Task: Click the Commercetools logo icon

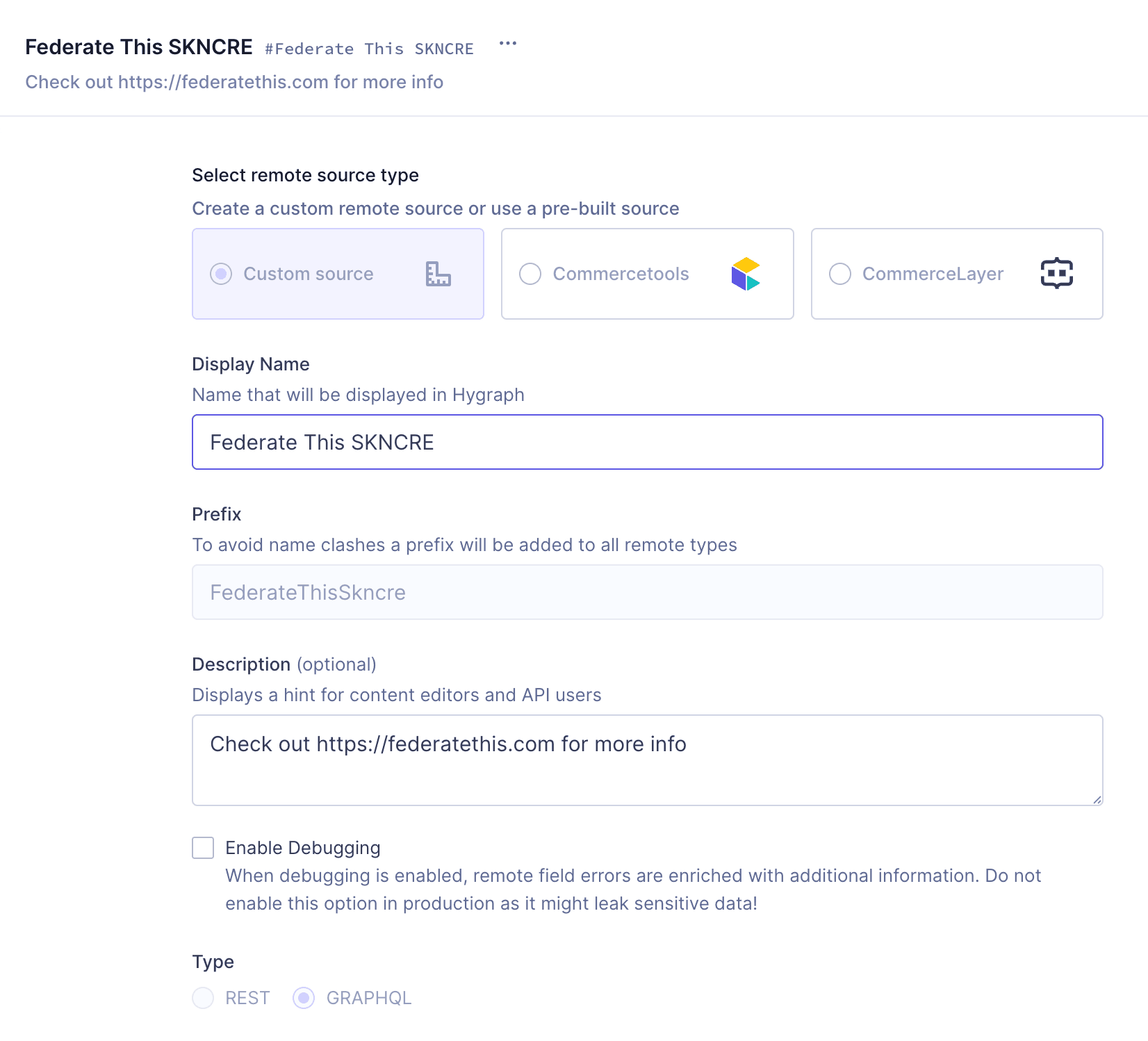Action: (x=746, y=274)
